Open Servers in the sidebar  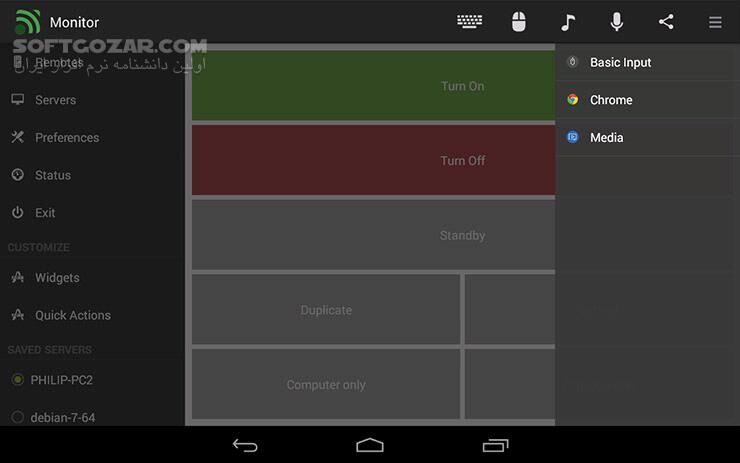(x=92, y=100)
